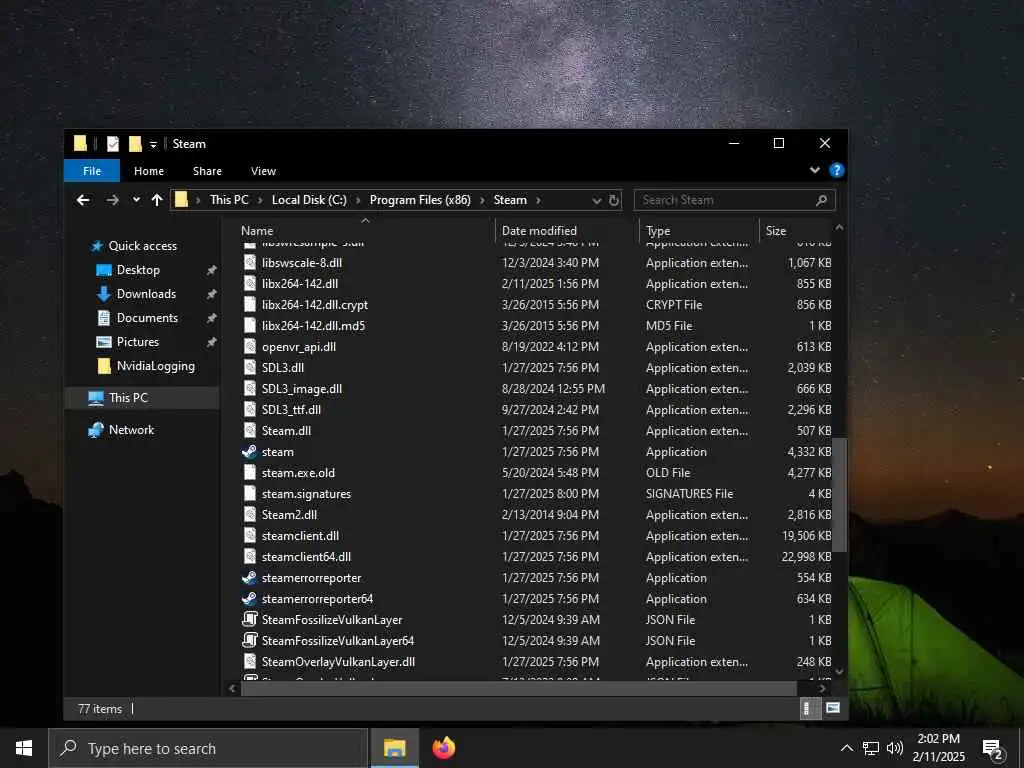Open the network tray icon
This screenshot has height=768, width=1024.
[x=871, y=748]
